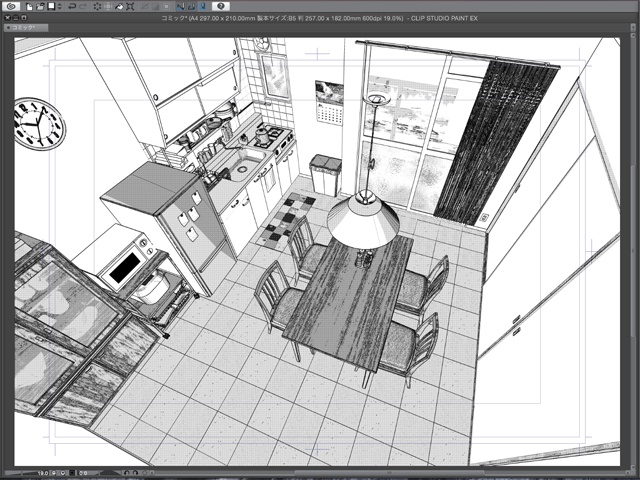Toggle Snap to Ruler

coord(180,7)
